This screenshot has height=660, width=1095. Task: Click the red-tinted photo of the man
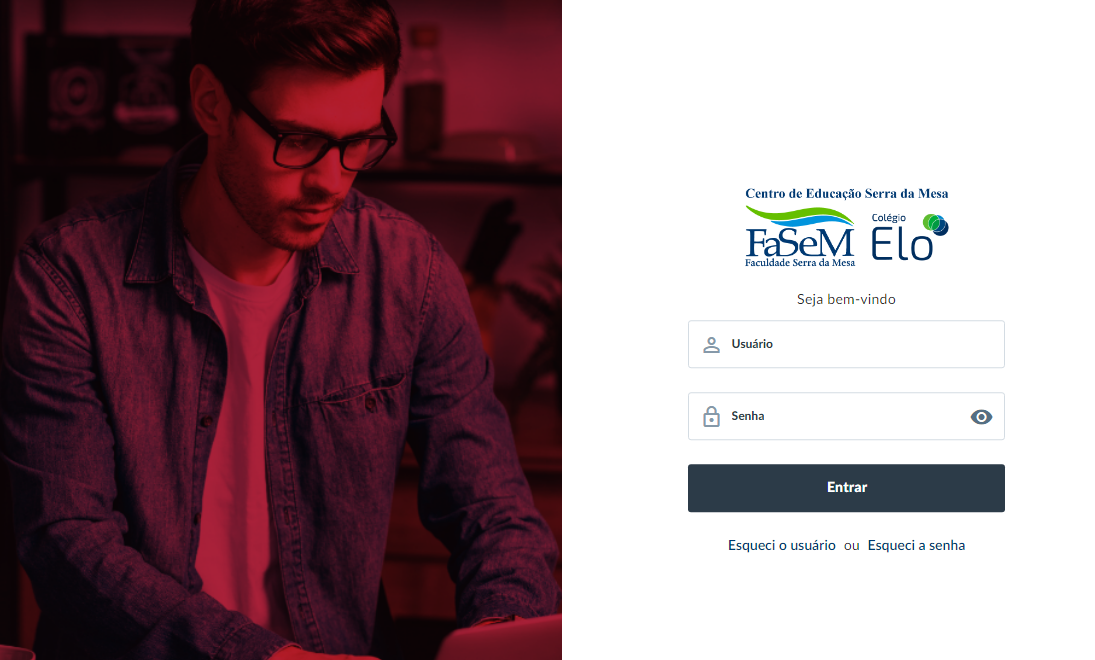click(281, 330)
